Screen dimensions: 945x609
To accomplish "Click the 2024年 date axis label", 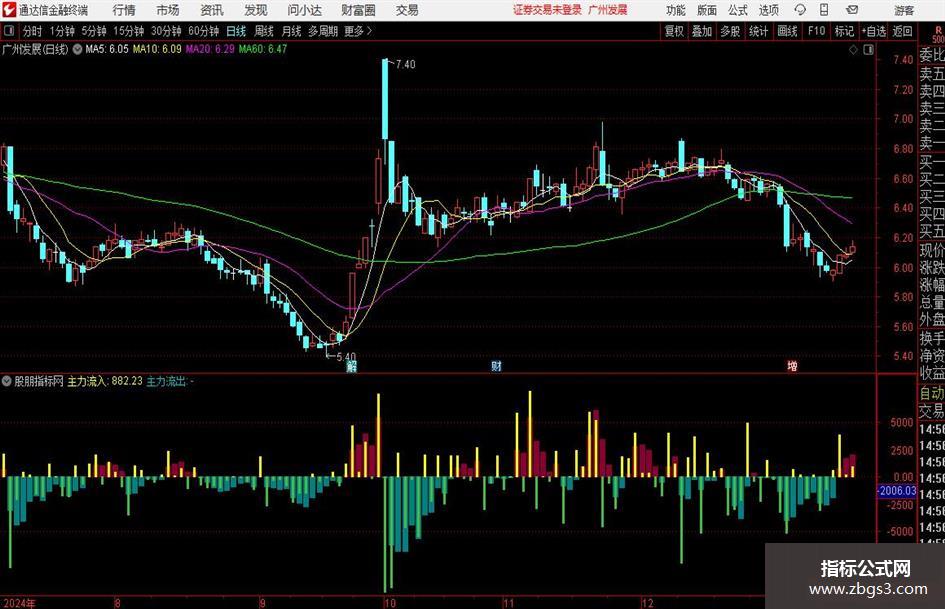I will [x=19, y=603].
